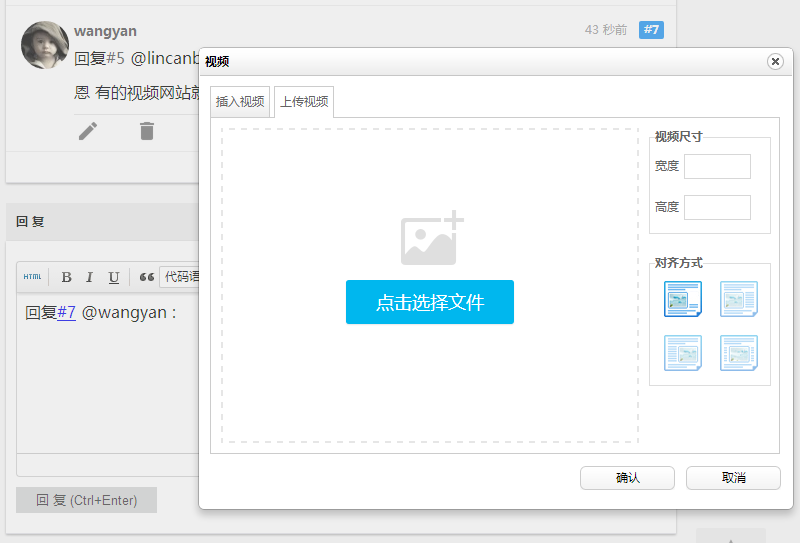Screen dimensions: 800x543
Task: Click the #7 floor badge on wangyan's post
Action: pos(651,30)
